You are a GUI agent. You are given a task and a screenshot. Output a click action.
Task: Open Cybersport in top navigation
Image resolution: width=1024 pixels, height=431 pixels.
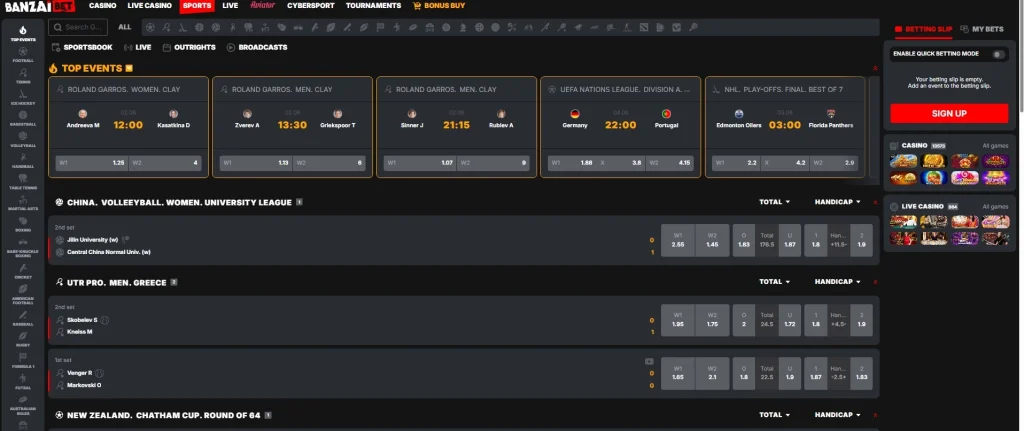[x=311, y=6]
